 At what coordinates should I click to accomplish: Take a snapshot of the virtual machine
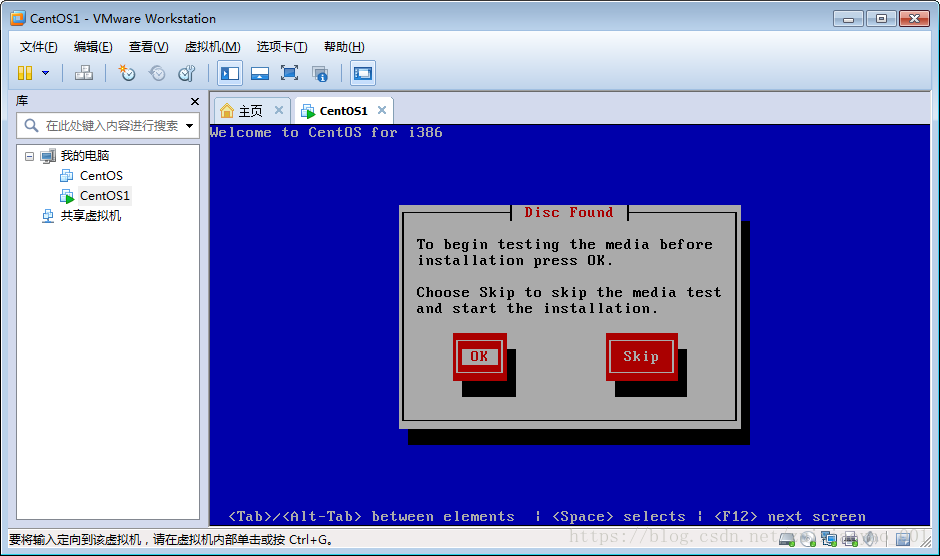[x=126, y=73]
